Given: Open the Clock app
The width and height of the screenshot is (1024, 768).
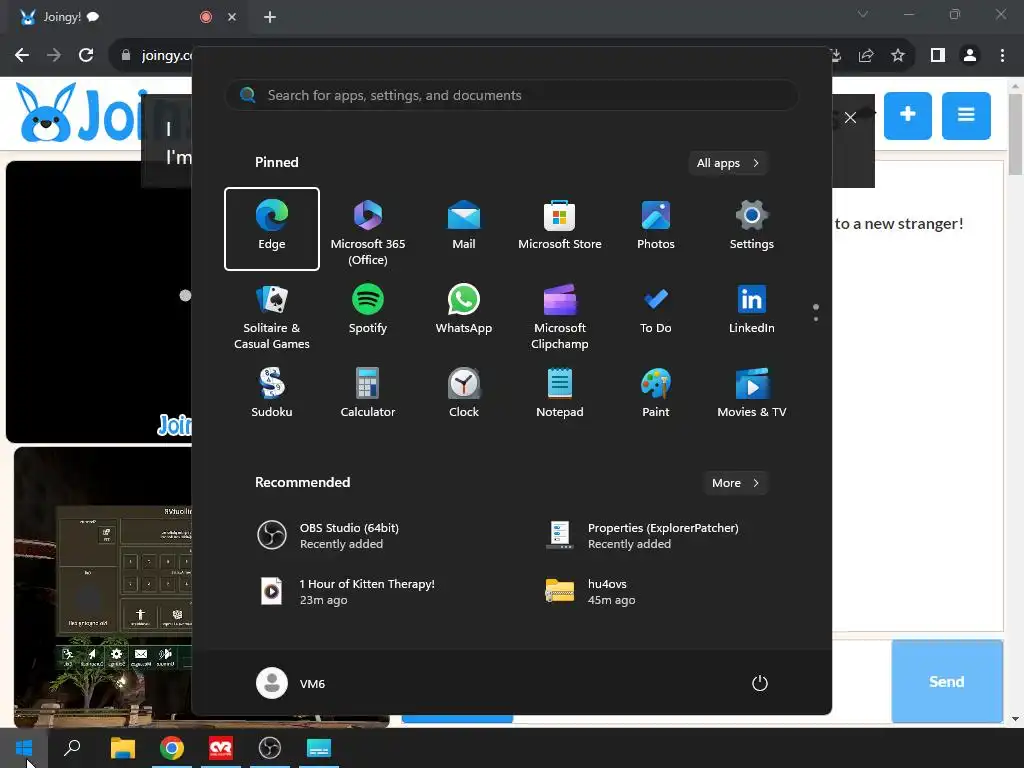Looking at the screenshot, I should tap(464, 393).
